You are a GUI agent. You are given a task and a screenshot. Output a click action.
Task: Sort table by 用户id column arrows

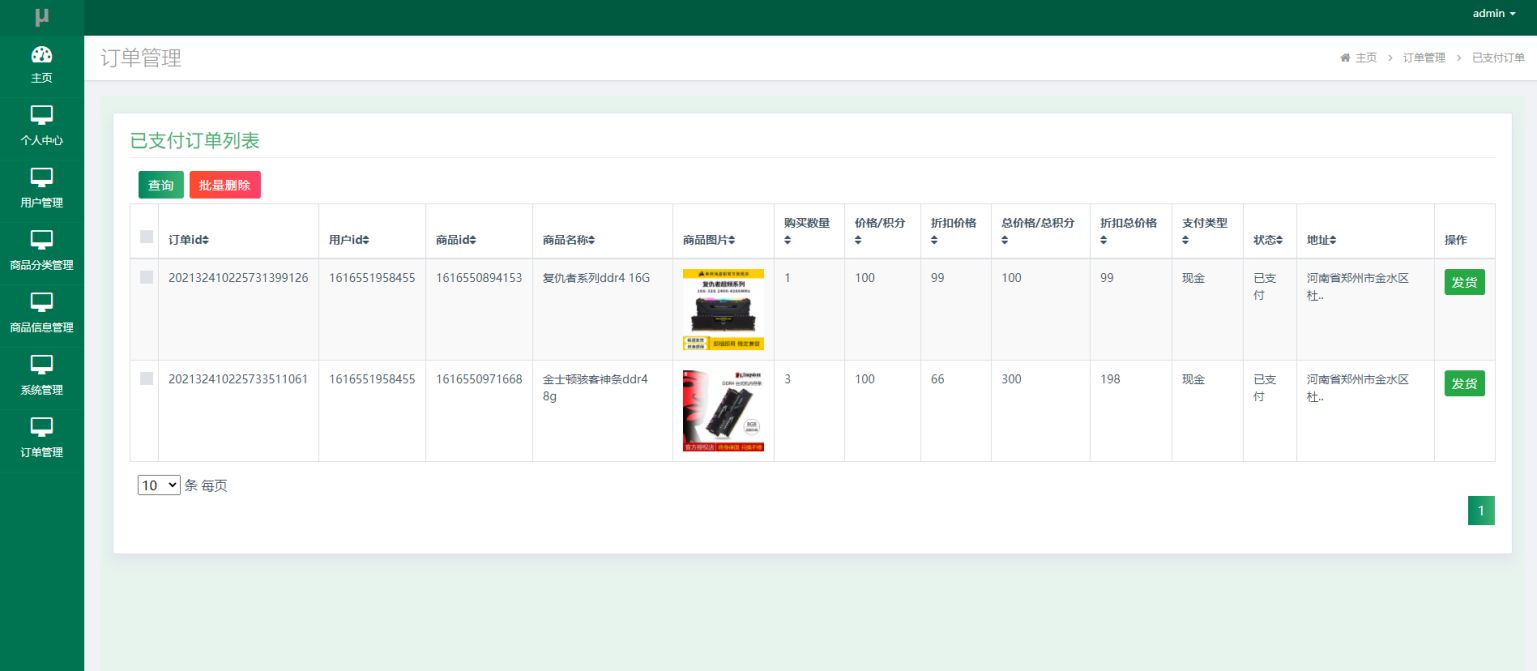[366, 240]
